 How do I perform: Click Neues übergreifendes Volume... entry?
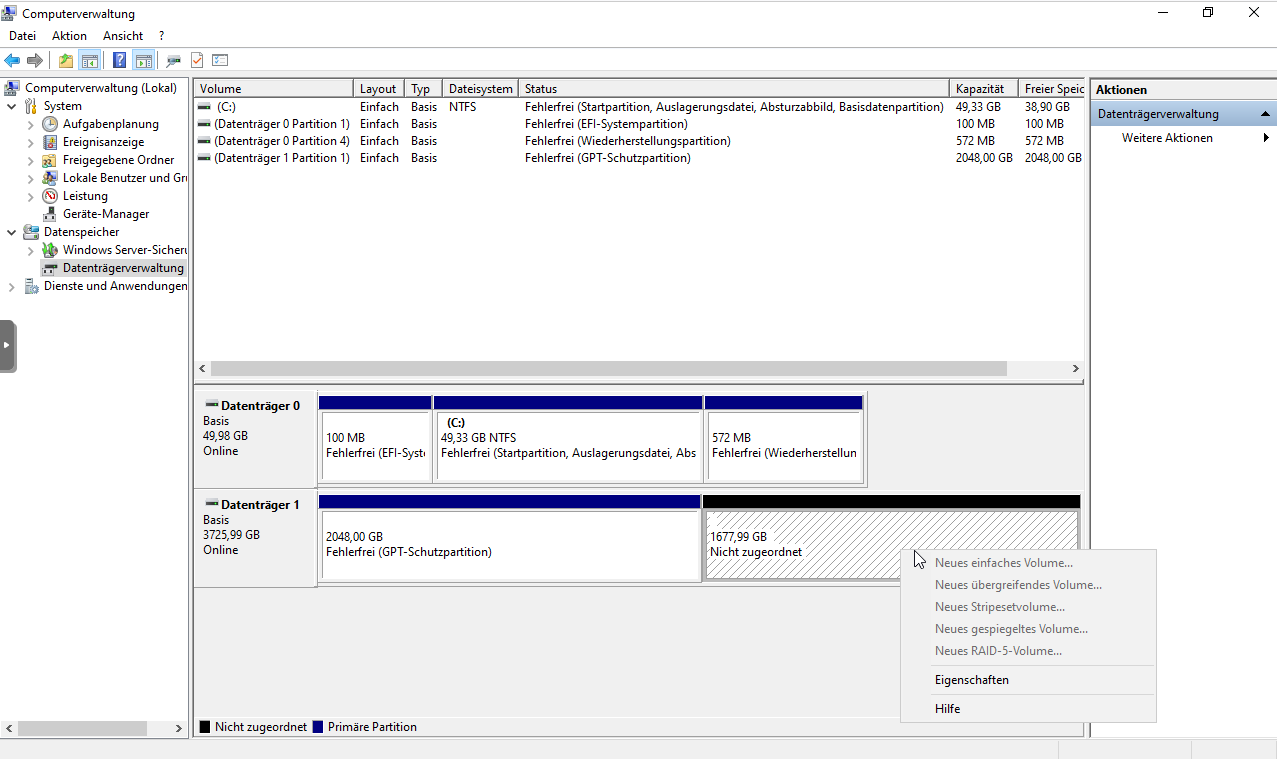tap(1028, 585)
